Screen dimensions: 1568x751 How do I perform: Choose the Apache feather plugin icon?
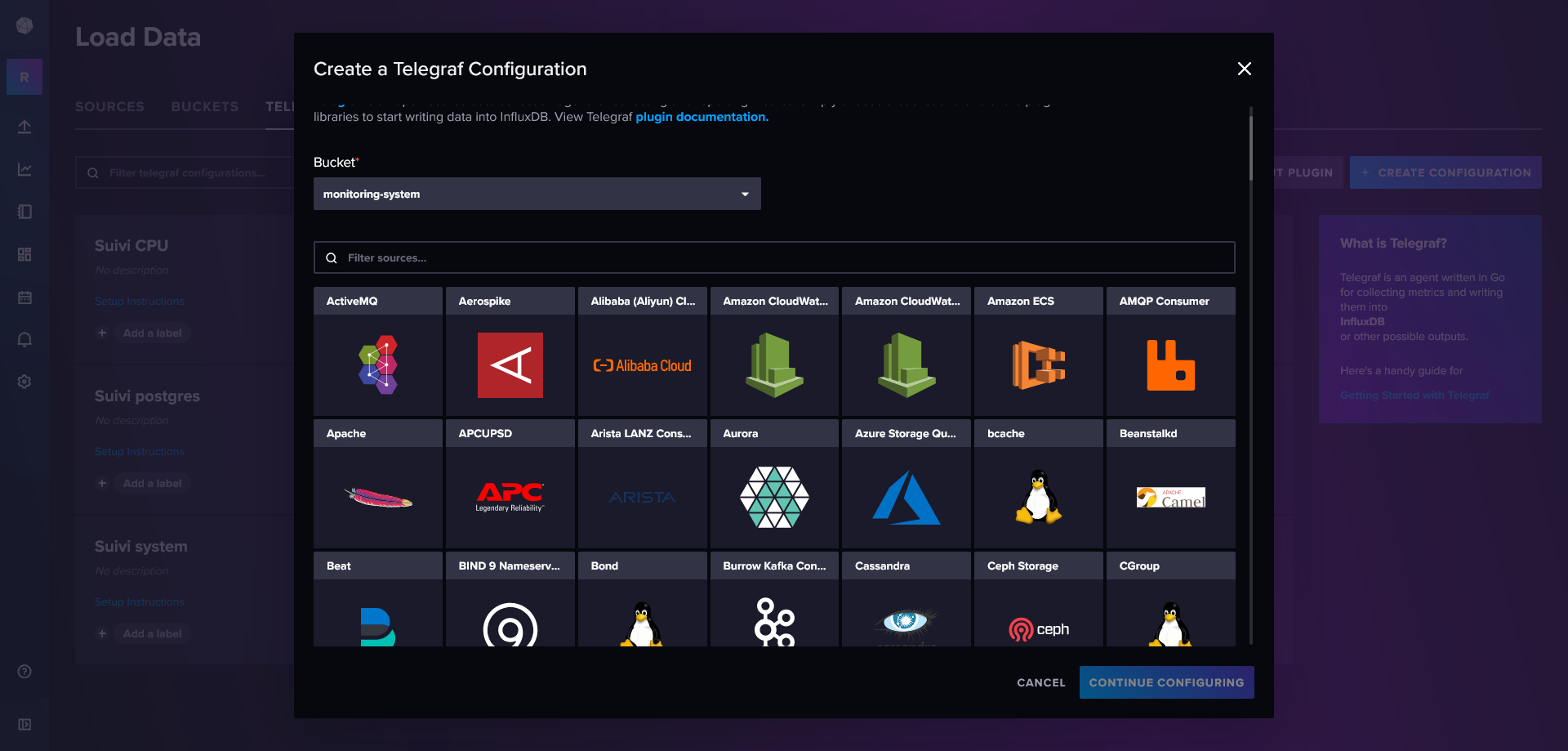click(x=377, y=498)
